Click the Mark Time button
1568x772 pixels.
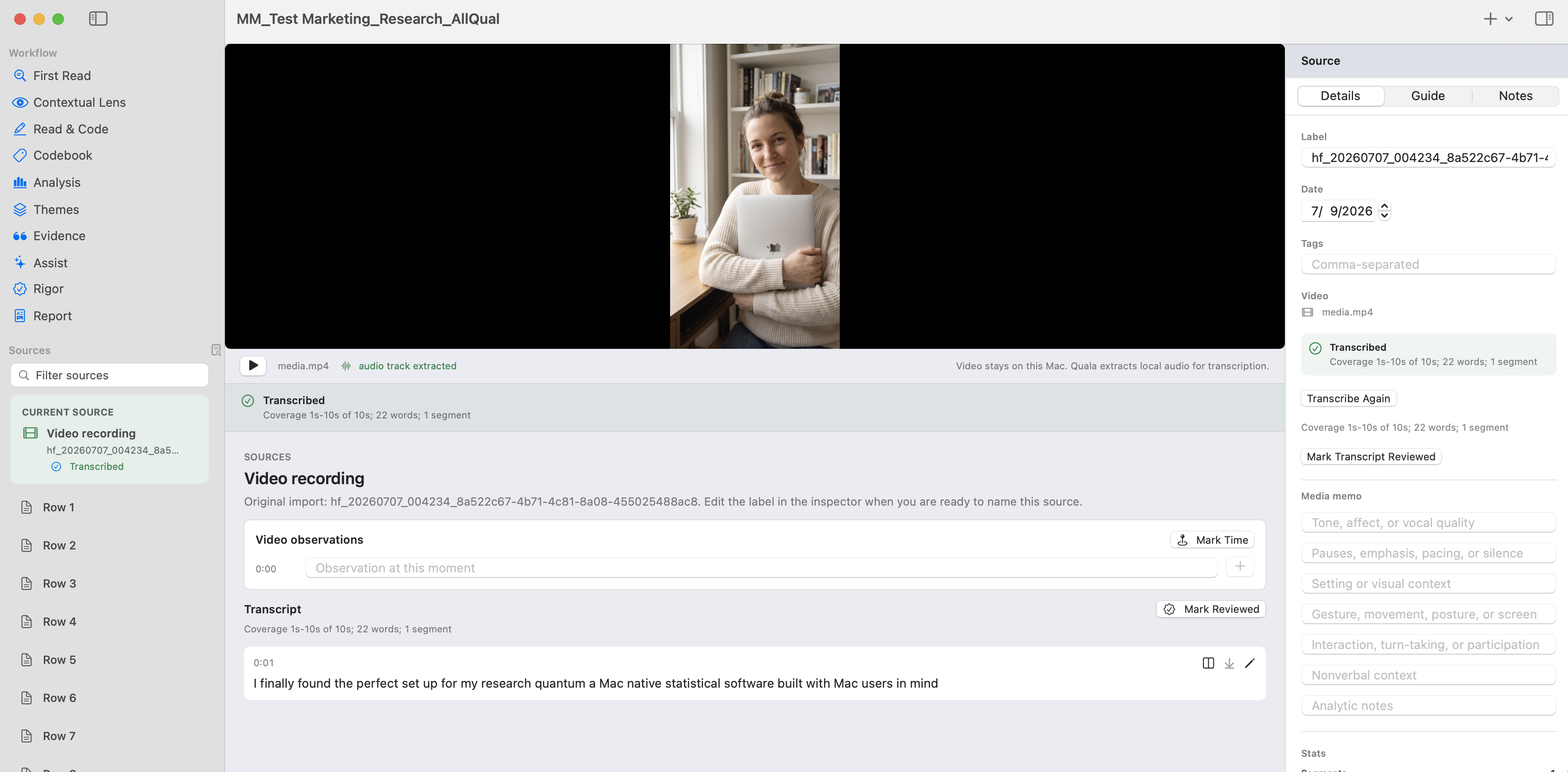(x=1212, y=540)
